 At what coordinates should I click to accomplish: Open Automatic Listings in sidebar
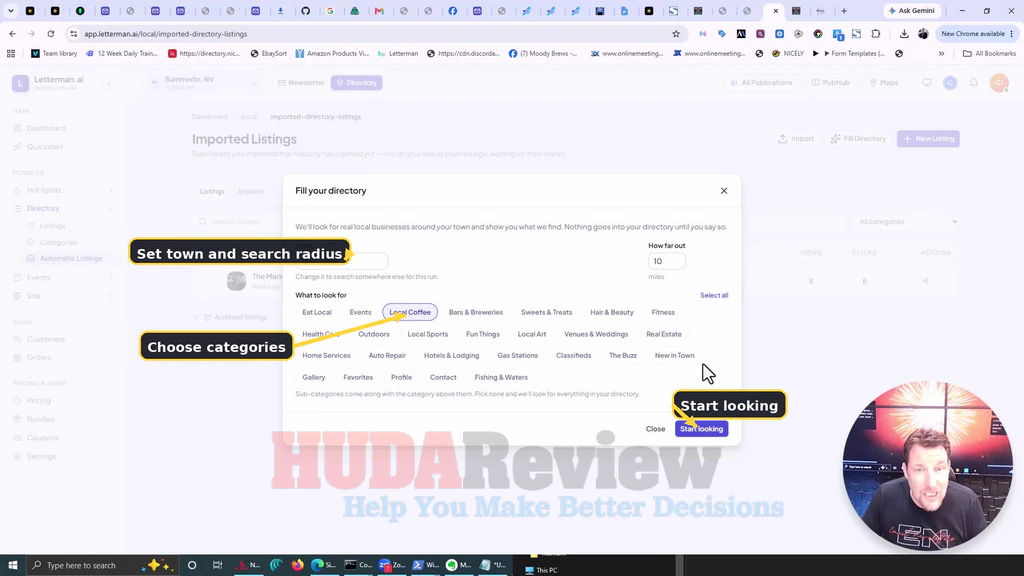tap(71, 259)
